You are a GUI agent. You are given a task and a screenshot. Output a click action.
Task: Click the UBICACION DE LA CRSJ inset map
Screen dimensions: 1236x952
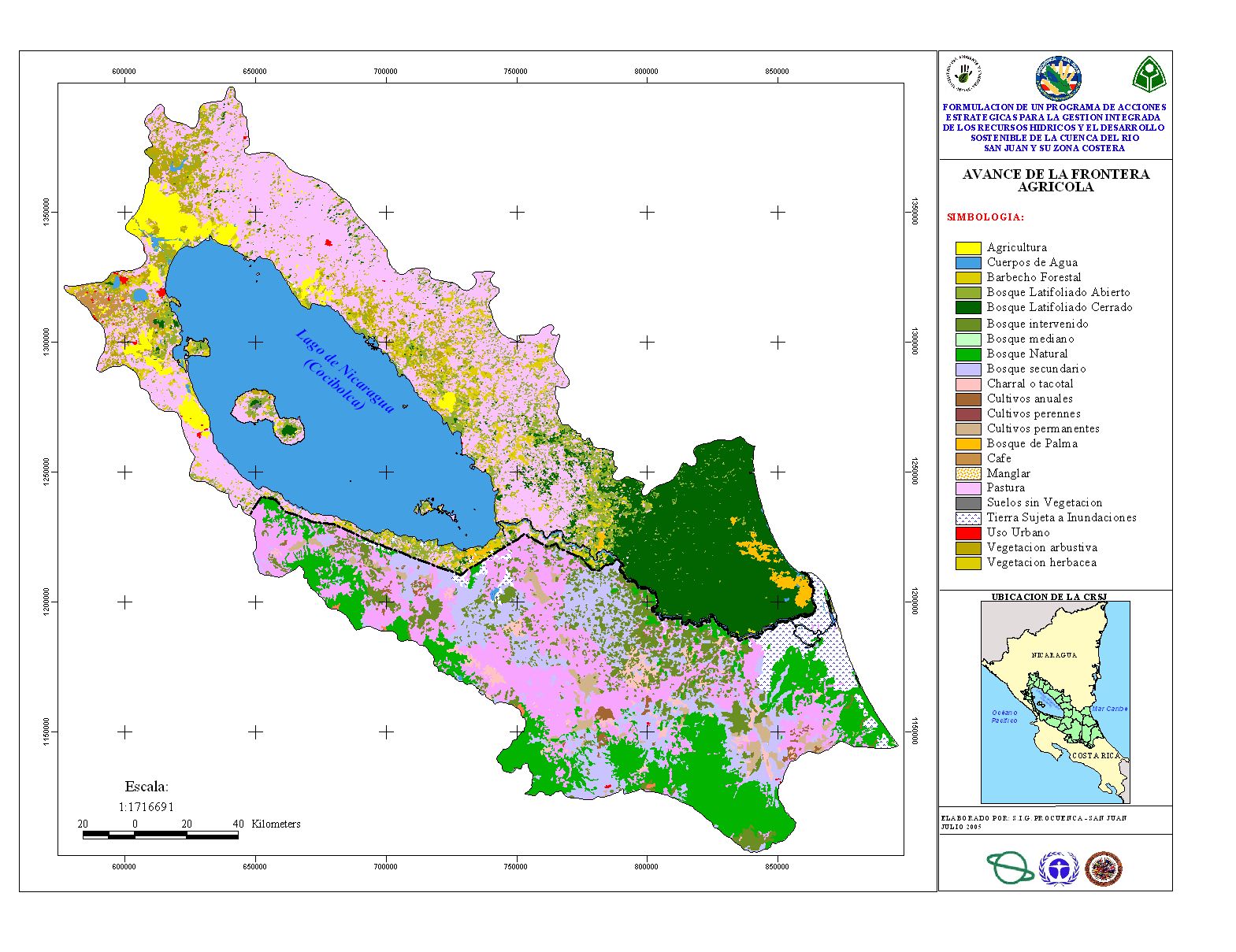tap(1055, 702)
